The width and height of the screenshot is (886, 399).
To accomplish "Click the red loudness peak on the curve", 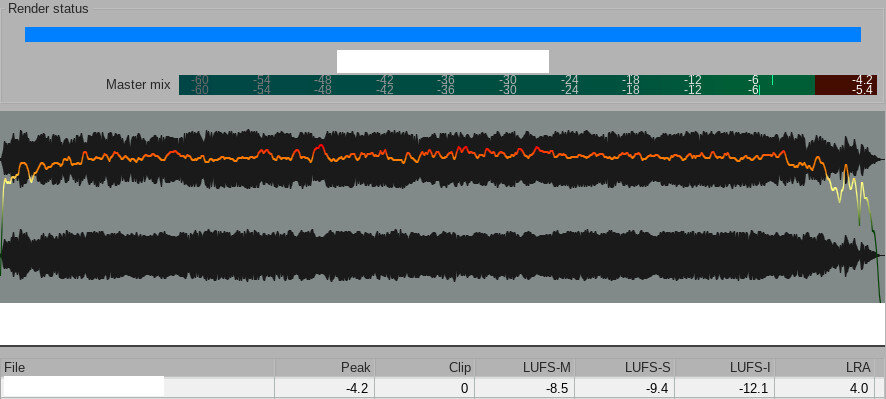I will [320, 146].
